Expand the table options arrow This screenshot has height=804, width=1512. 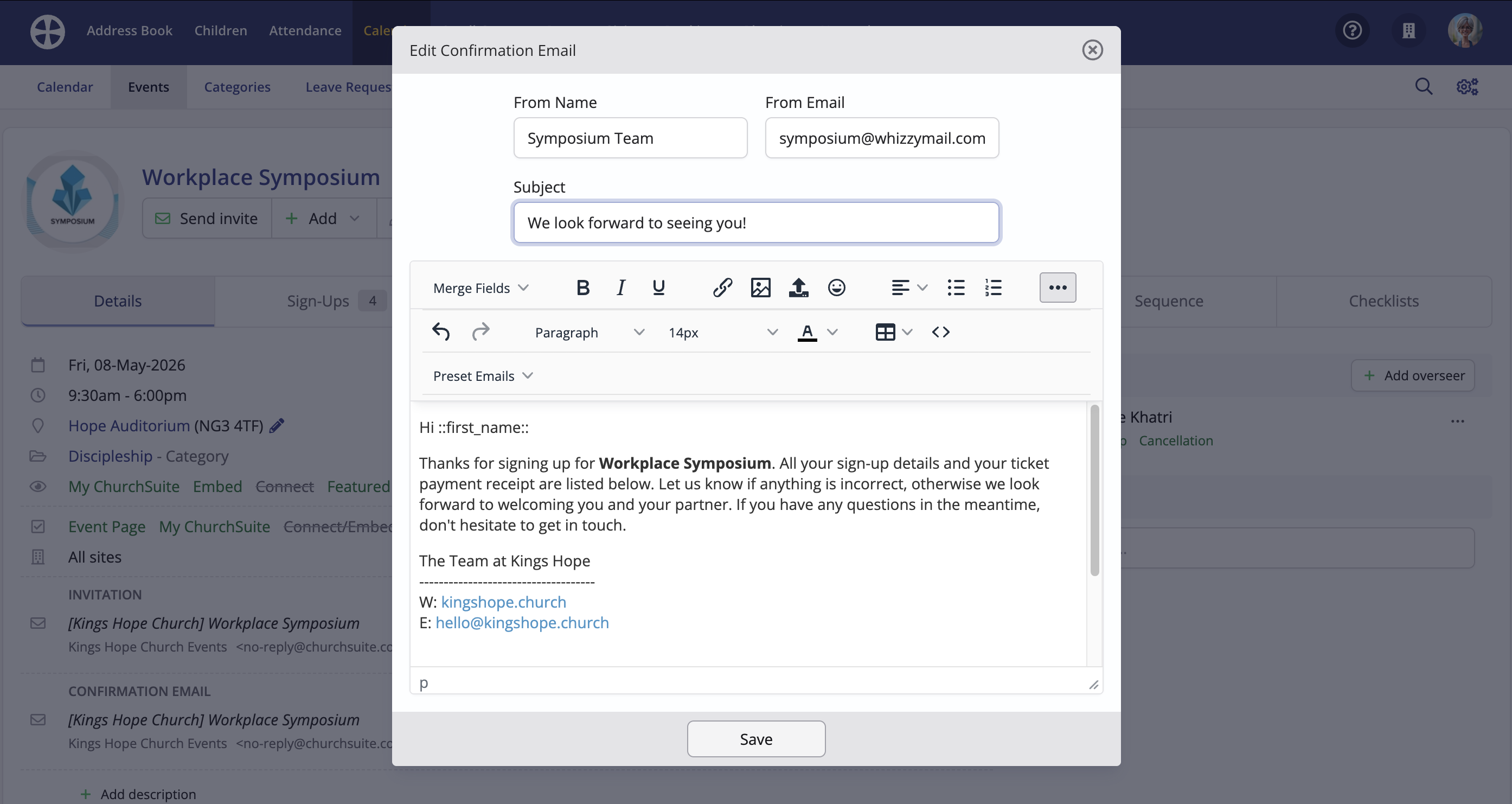[x=907, y=333]
